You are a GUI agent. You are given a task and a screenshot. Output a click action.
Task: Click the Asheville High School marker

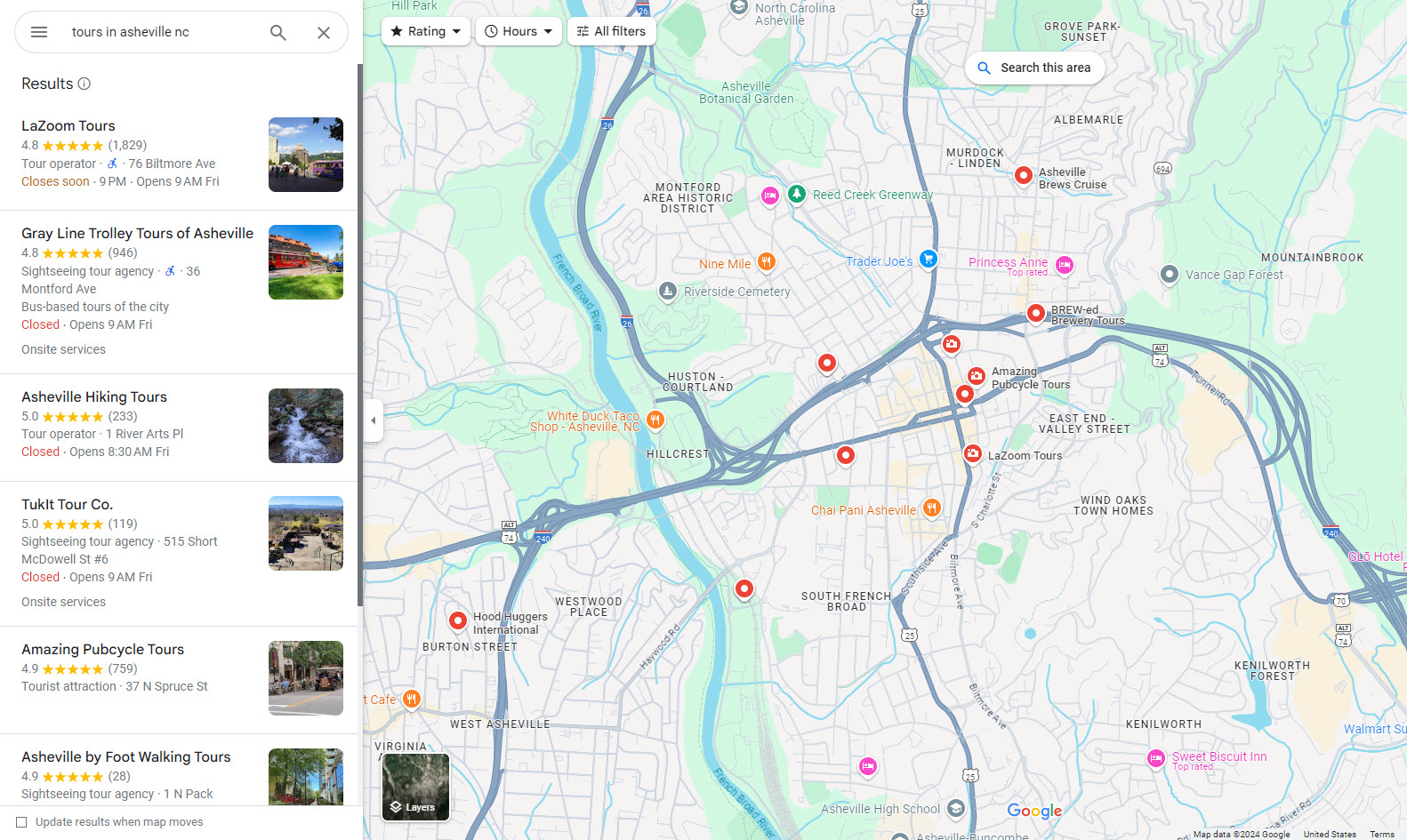[x=956, y=808]
